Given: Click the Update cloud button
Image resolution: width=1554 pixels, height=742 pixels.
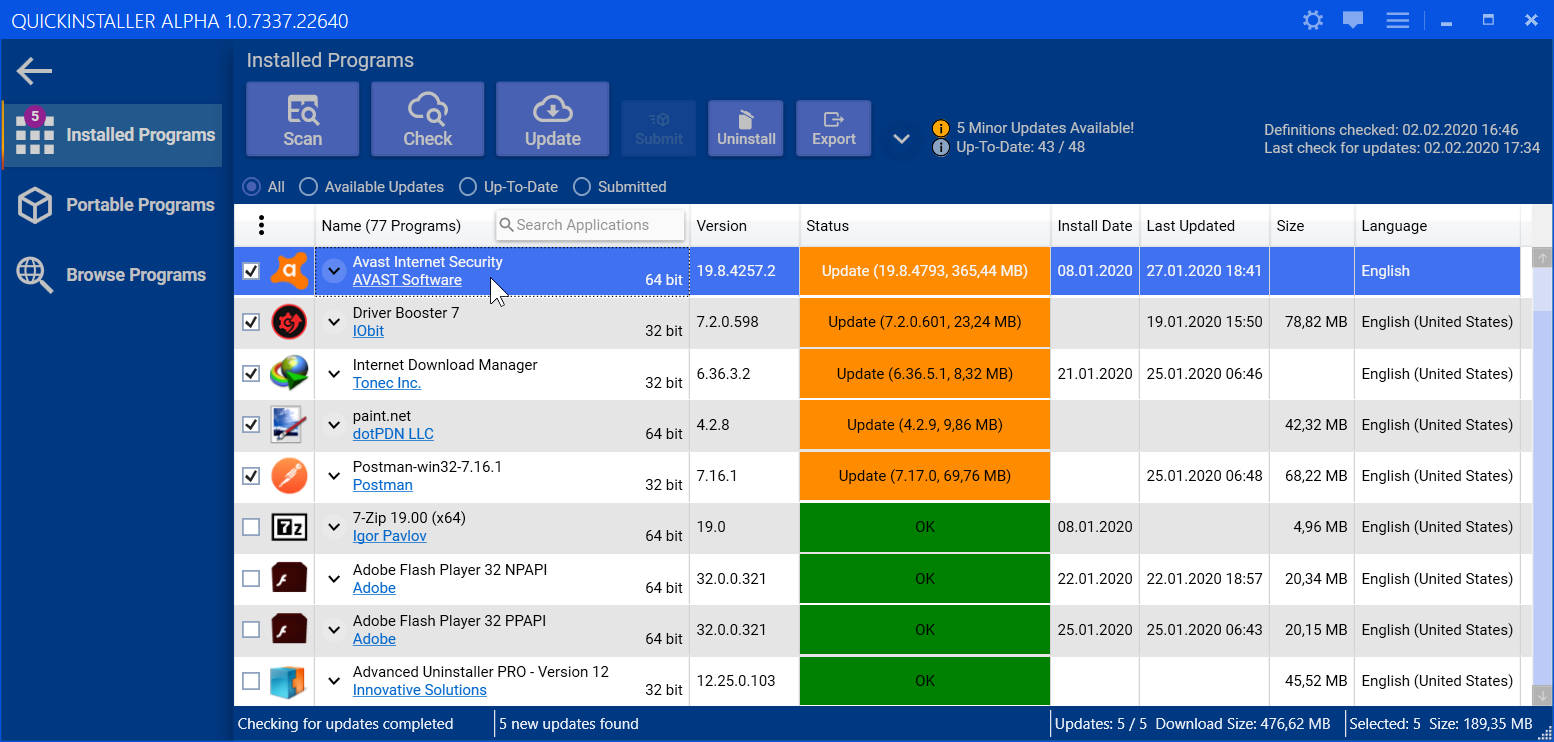Looking at the screenshot, I should [552, 119].
